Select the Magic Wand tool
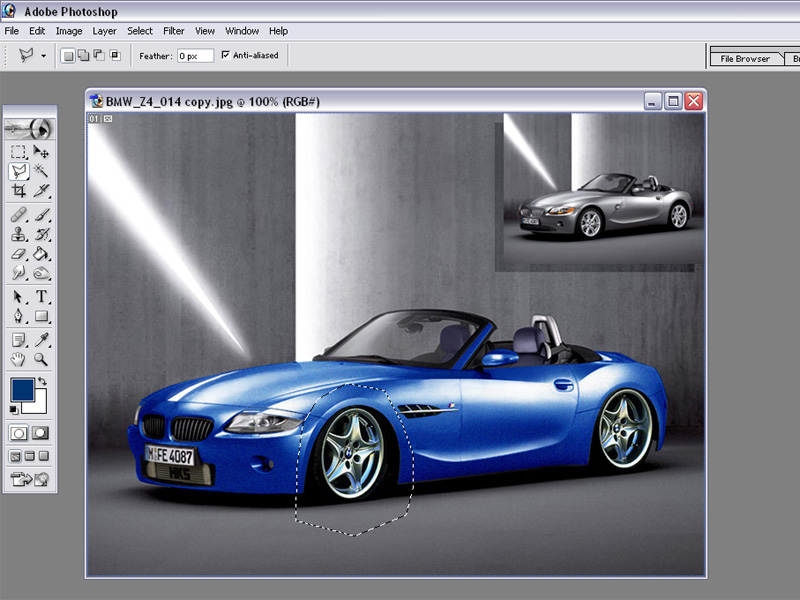800x600 pixels. tap(41, 171)
